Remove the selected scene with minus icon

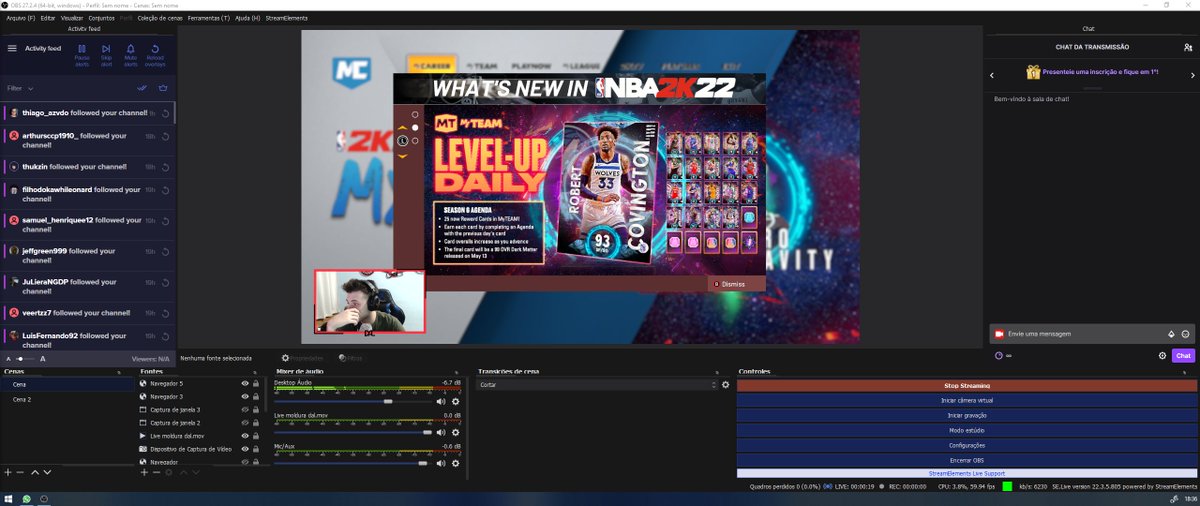coord(20,471)
